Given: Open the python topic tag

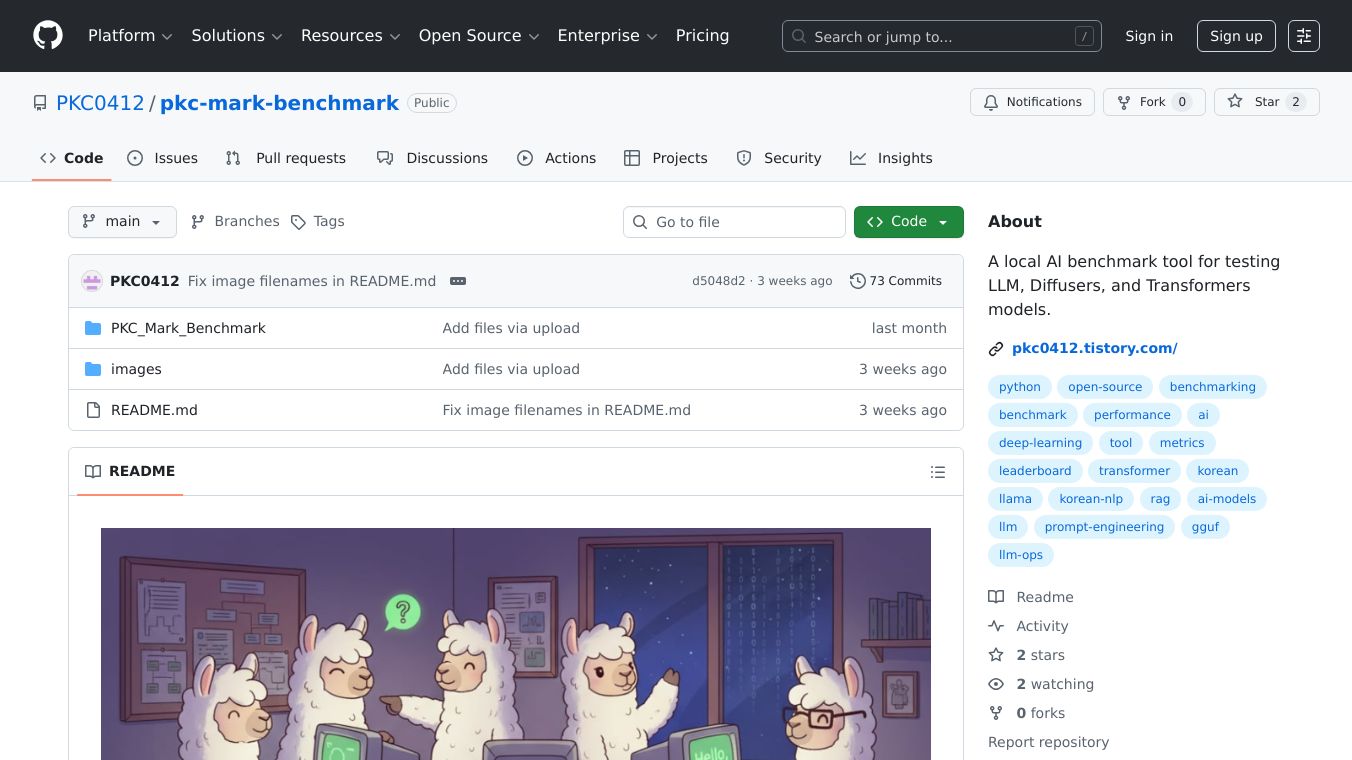Looking at the screenshot, I should point(1020,387).
